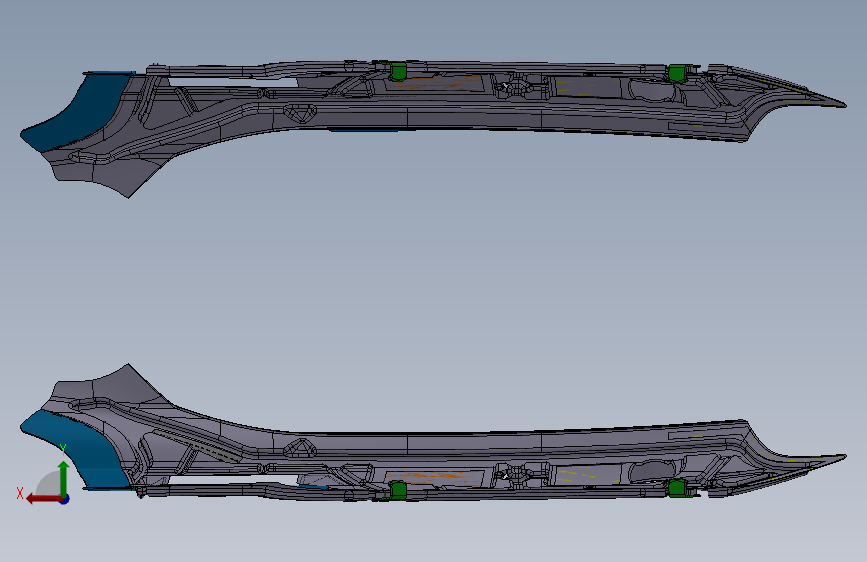Image resolution: width=867 pixels, height=562 pixels.
Task: Select the orange-streaked pocket on the upper part
Action: coord(434,84)
